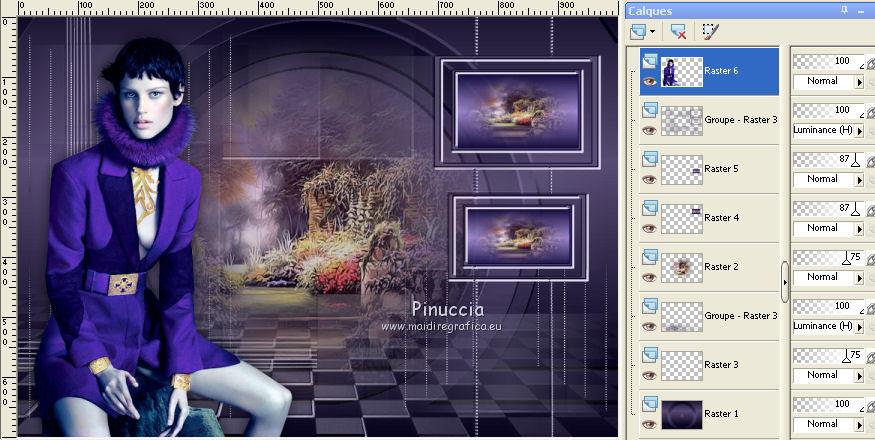Image resolution: width=875 pixels, height=440 pixels.
Task: Select the Raster 6 layer thumbnail
Action: (682, 71)
